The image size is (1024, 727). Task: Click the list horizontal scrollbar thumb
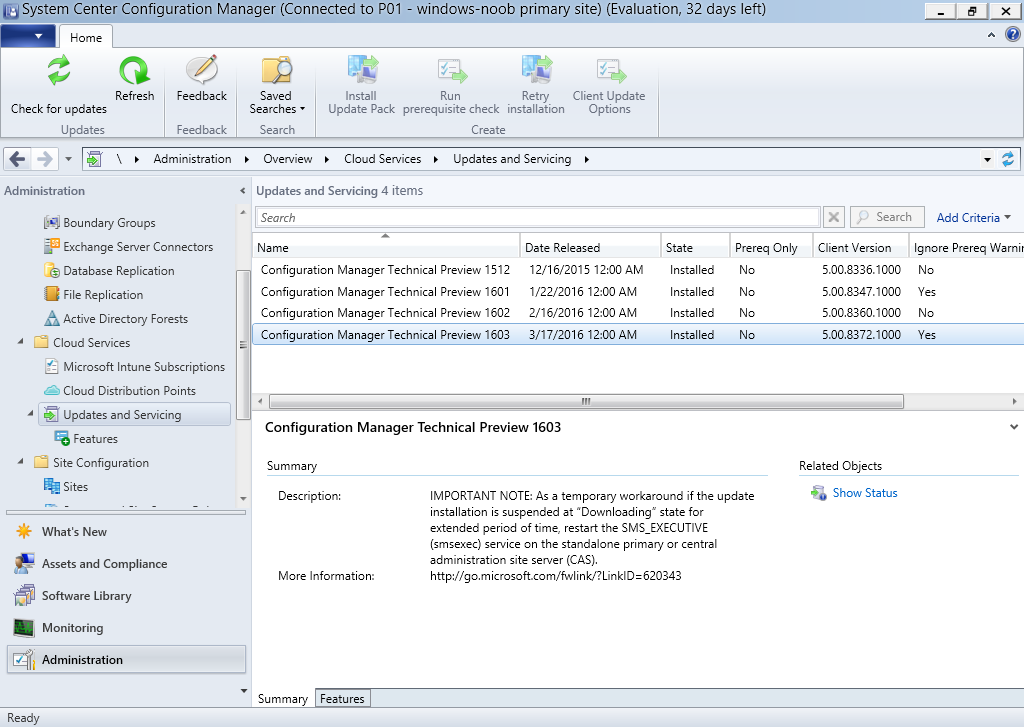tap(586, 401)
